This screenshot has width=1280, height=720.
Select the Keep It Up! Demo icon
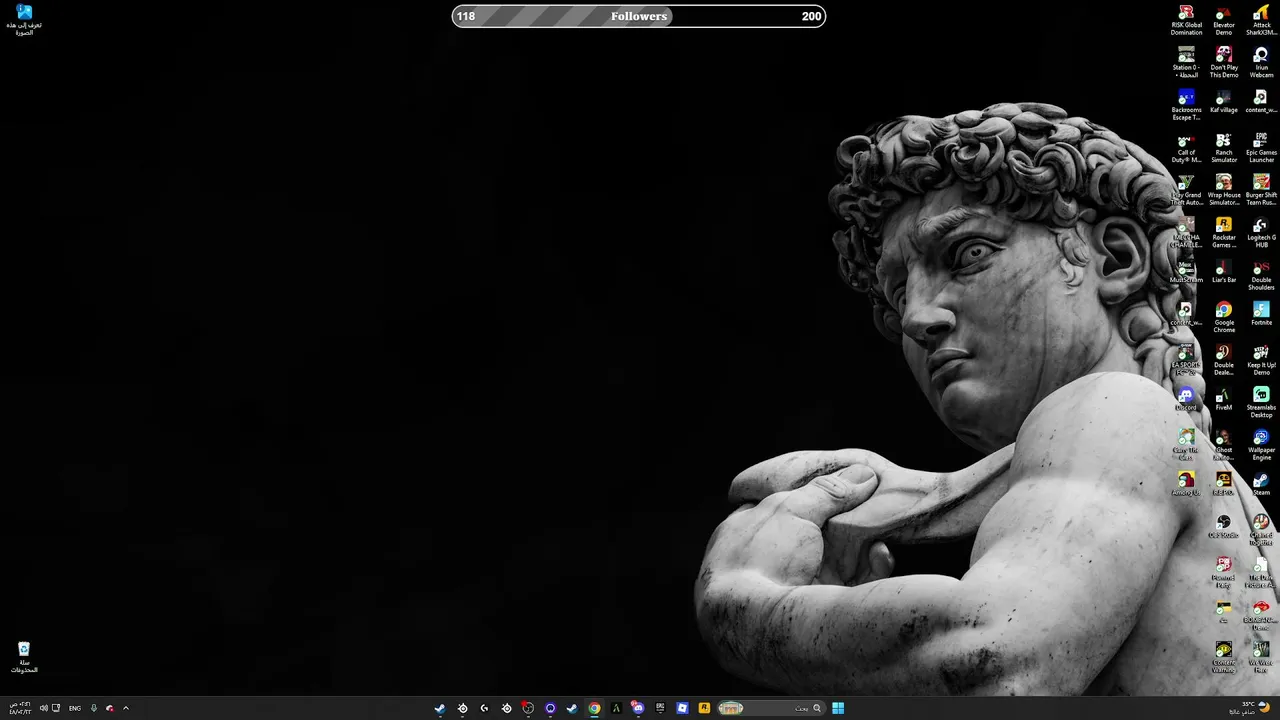(1261, 360)
